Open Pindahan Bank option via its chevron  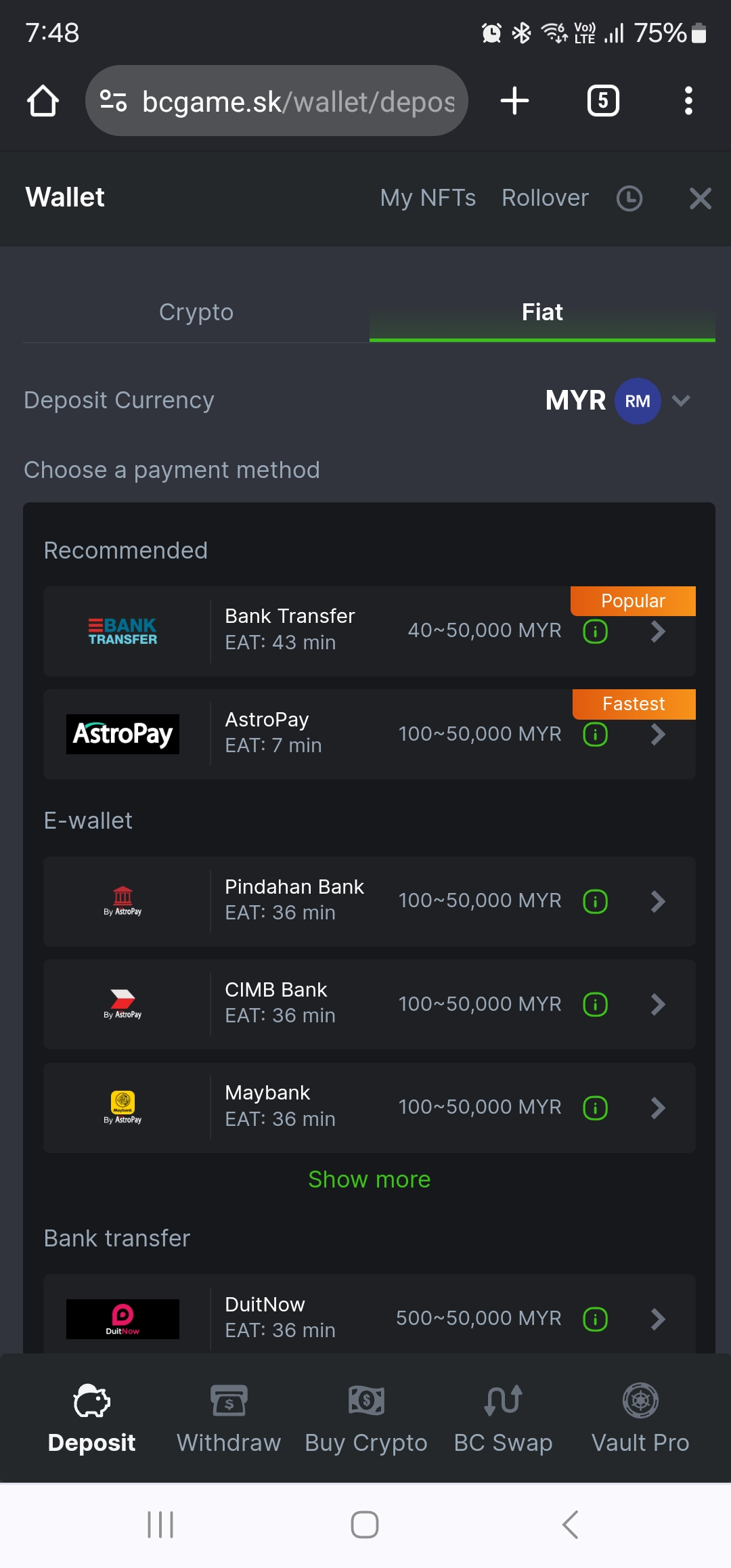pos(658,902)
